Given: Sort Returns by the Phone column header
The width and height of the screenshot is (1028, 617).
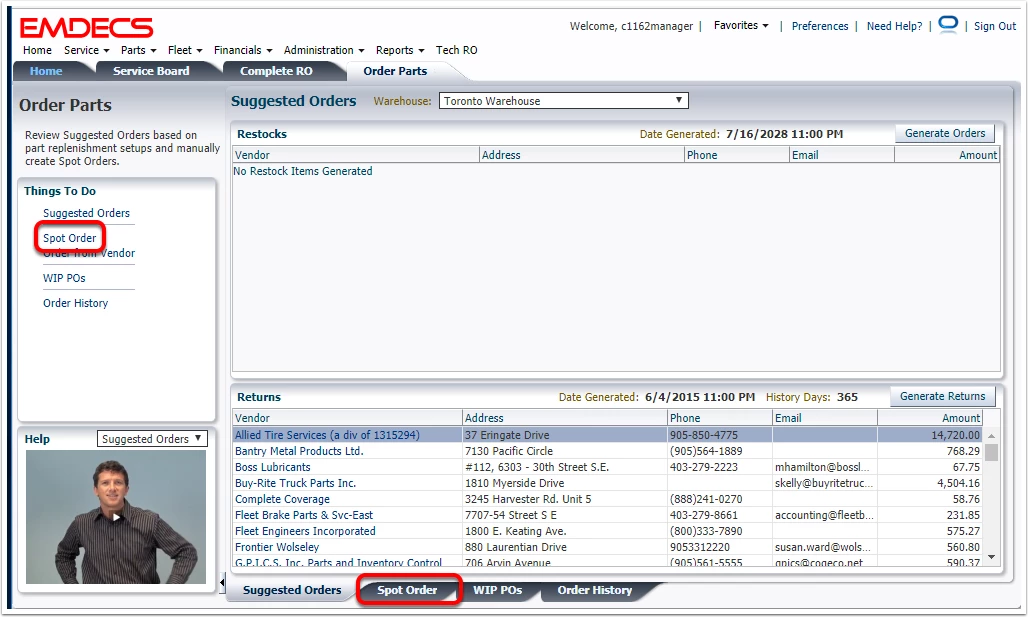Looking at the screenshot, I should (720, 418).
